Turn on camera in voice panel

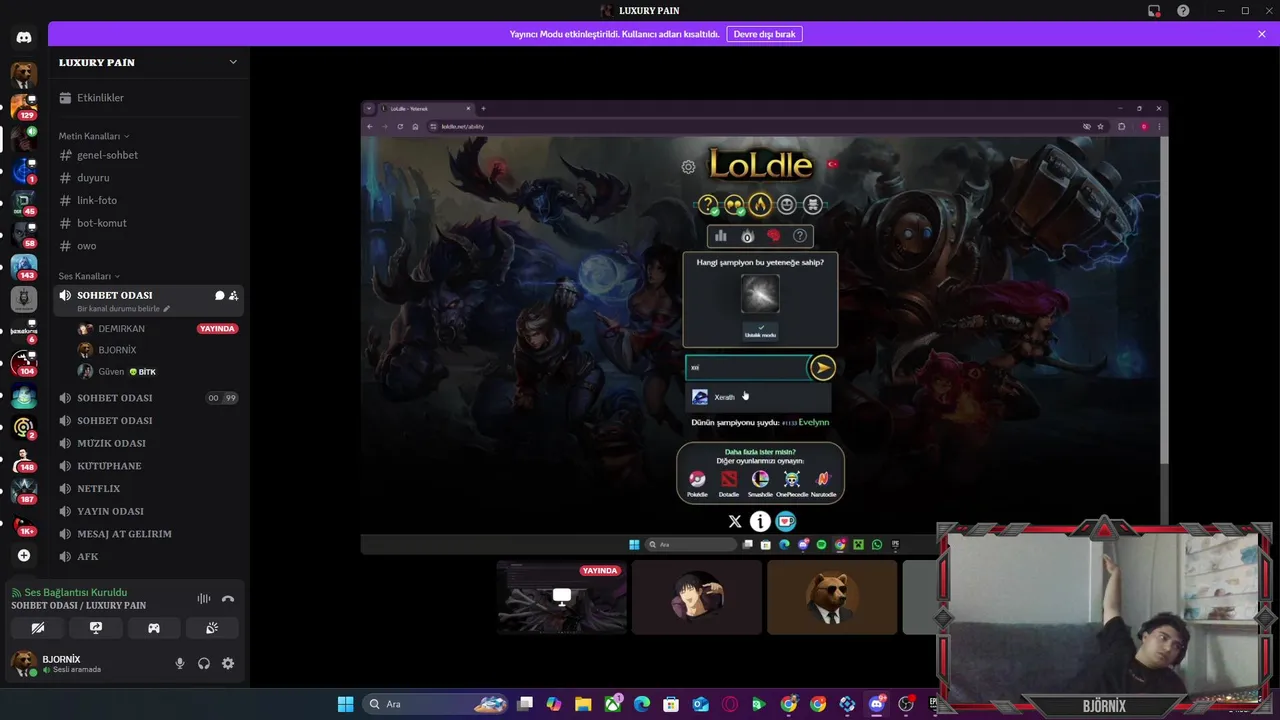tap(38, 628)
